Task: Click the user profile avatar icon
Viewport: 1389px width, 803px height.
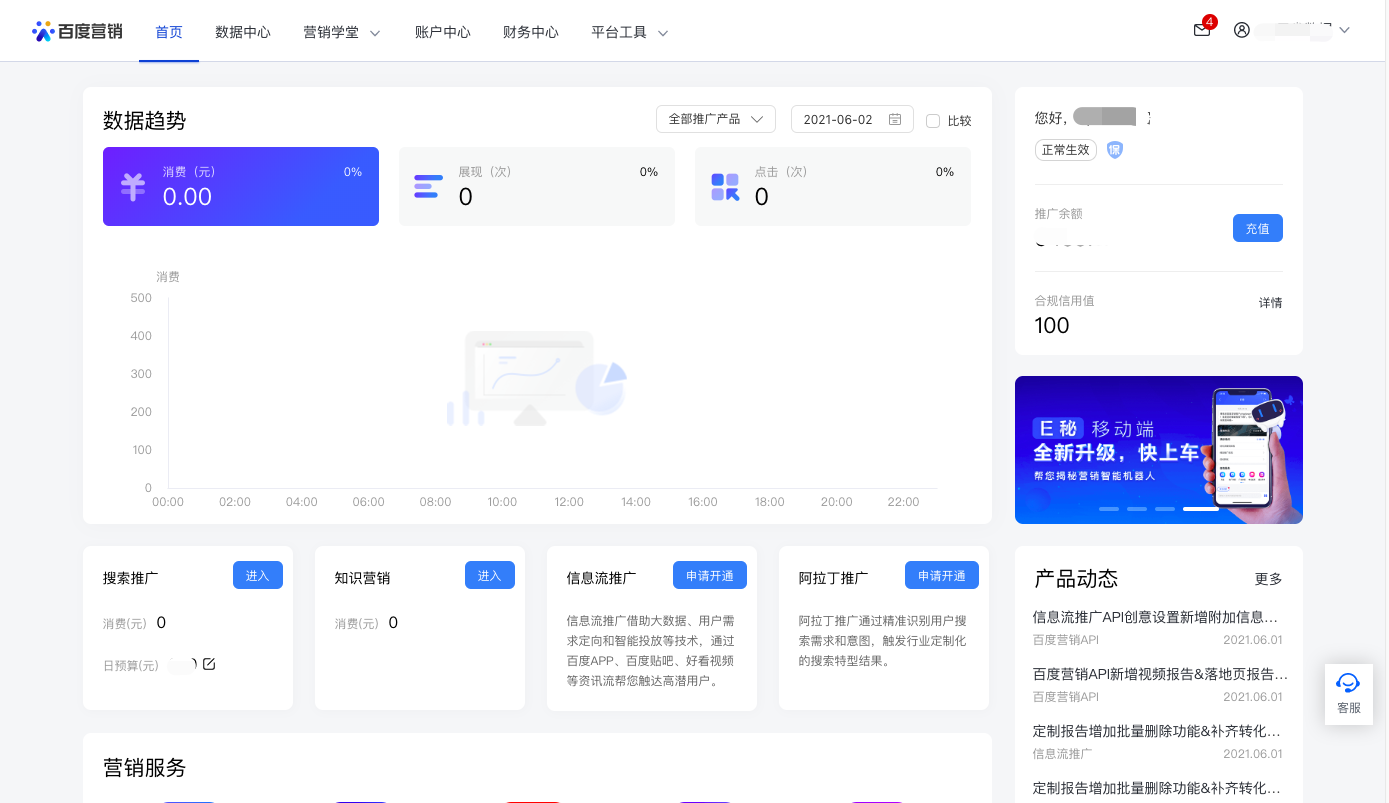Action: [x=1241, y=30]
